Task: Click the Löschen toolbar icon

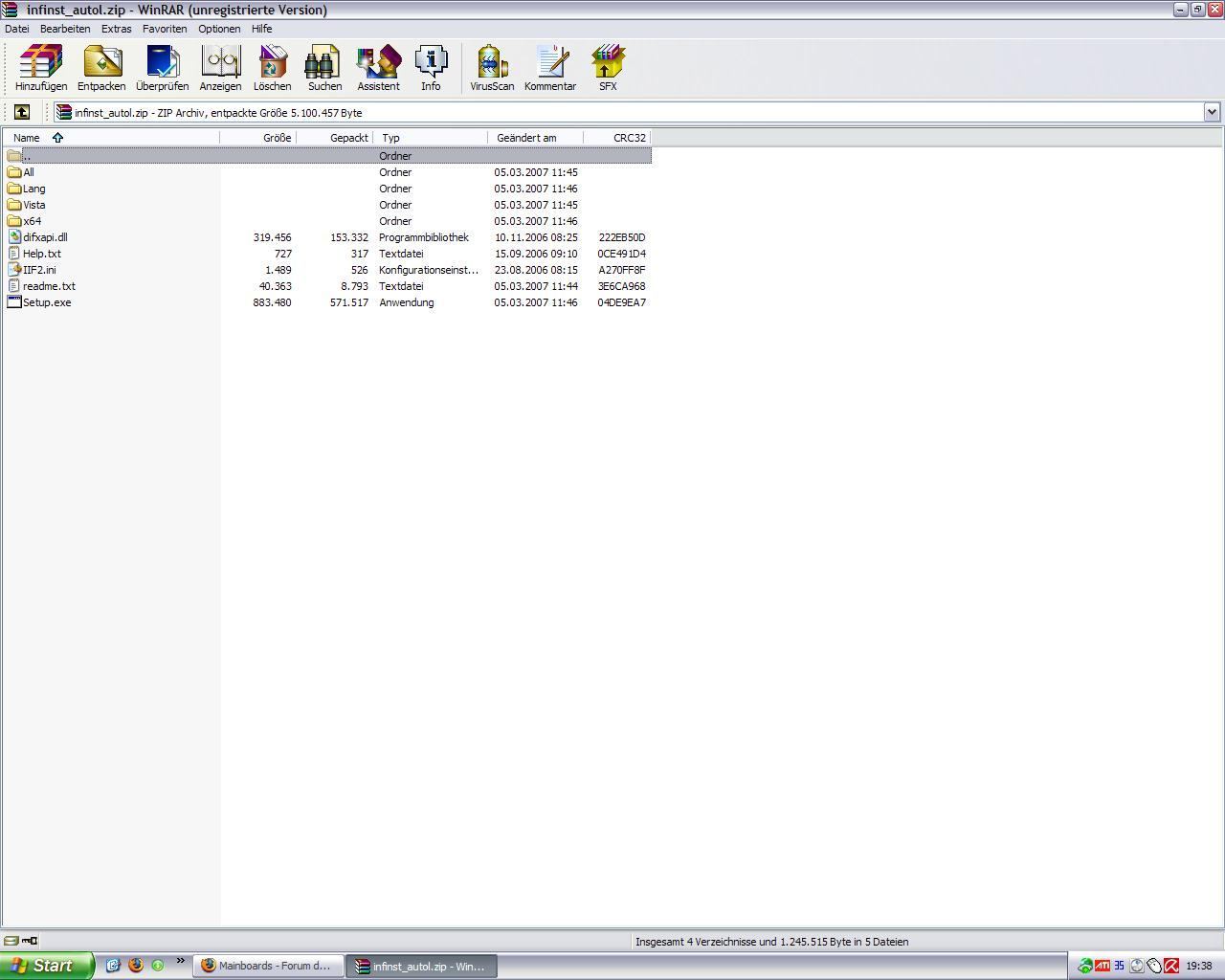Action: 272,67
